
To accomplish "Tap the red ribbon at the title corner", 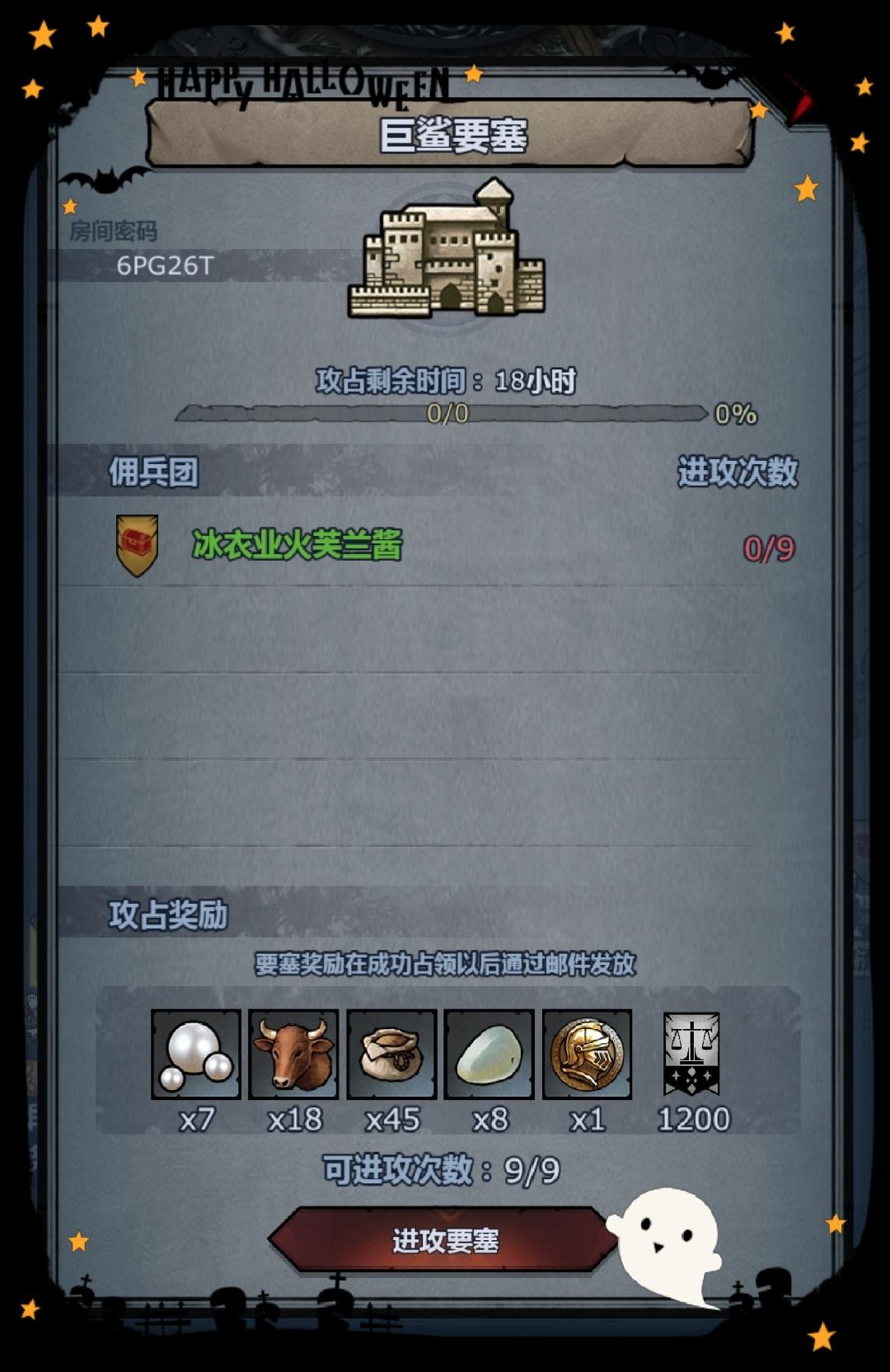I will click(797, 97).
